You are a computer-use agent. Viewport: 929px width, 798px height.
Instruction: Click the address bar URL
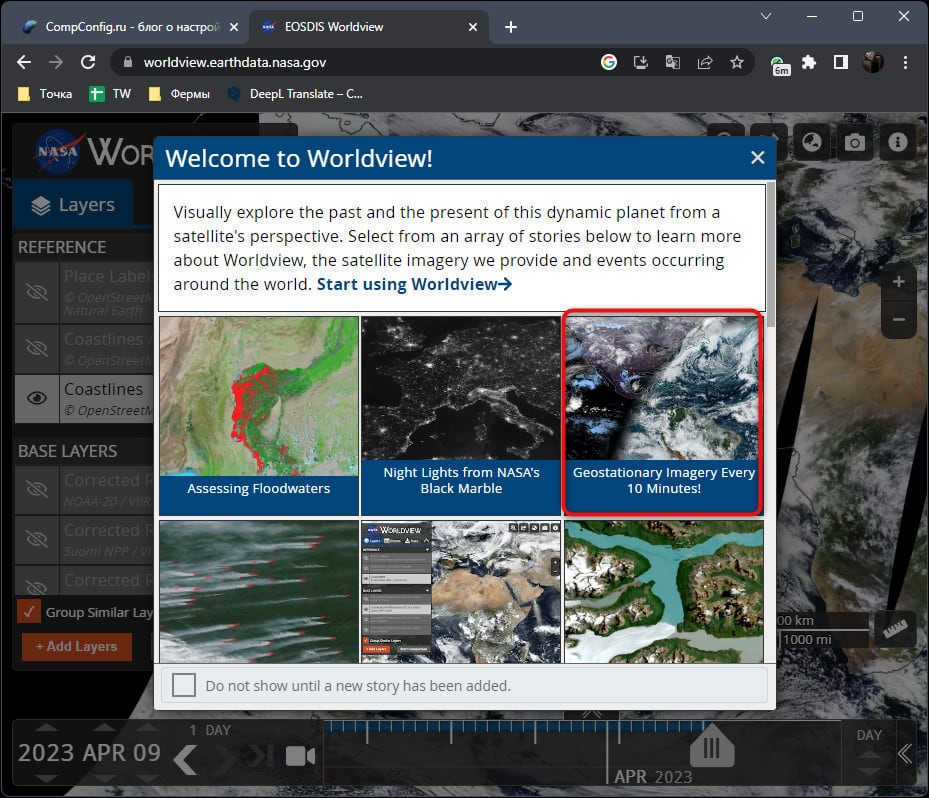coord(235,62)
